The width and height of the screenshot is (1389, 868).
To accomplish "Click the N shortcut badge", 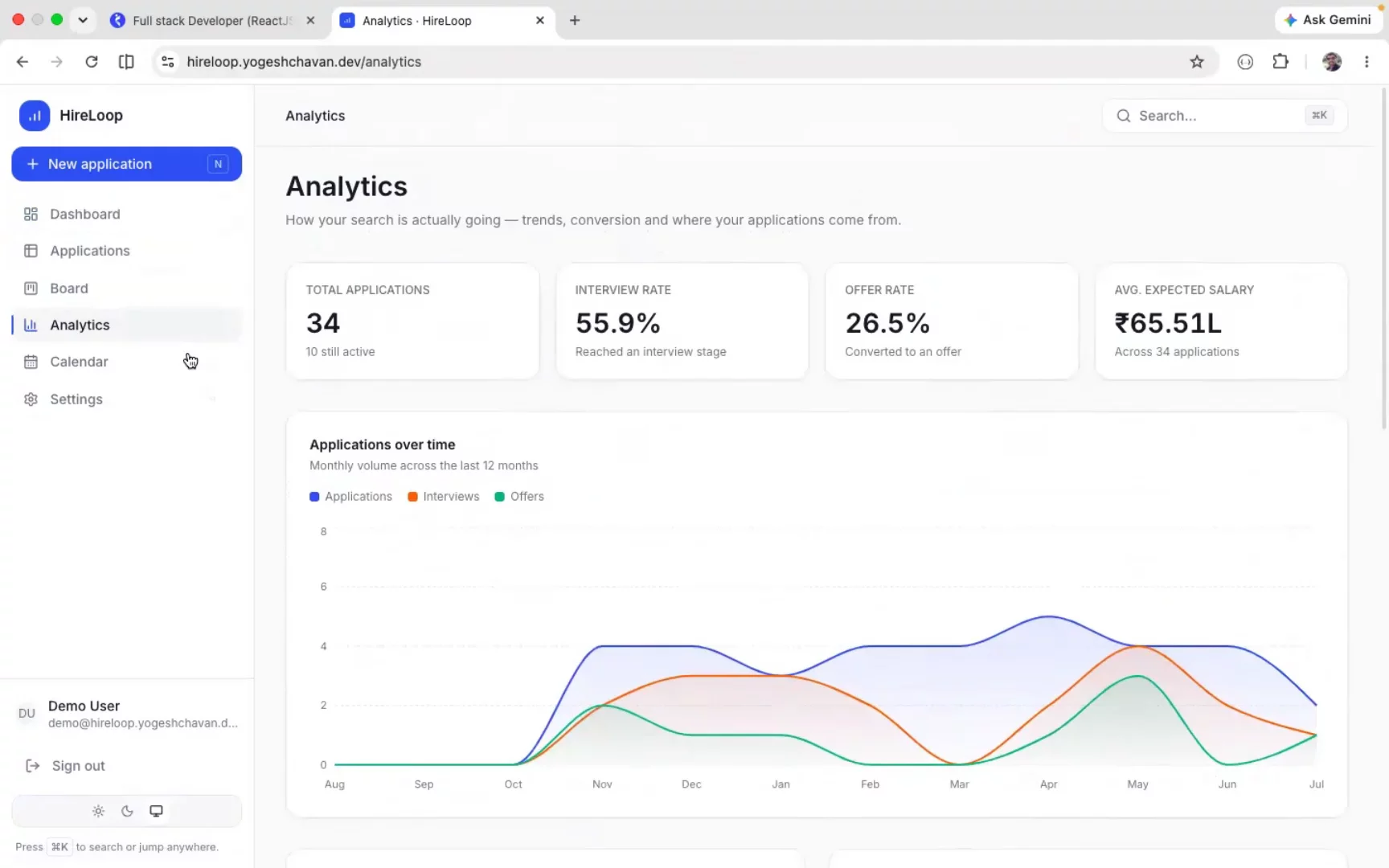I will [218, 164].
